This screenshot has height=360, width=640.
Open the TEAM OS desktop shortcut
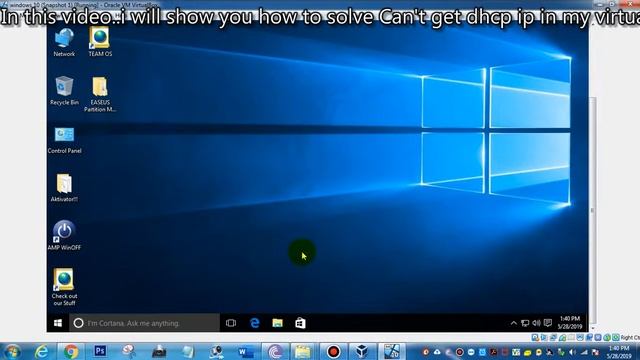100,42
